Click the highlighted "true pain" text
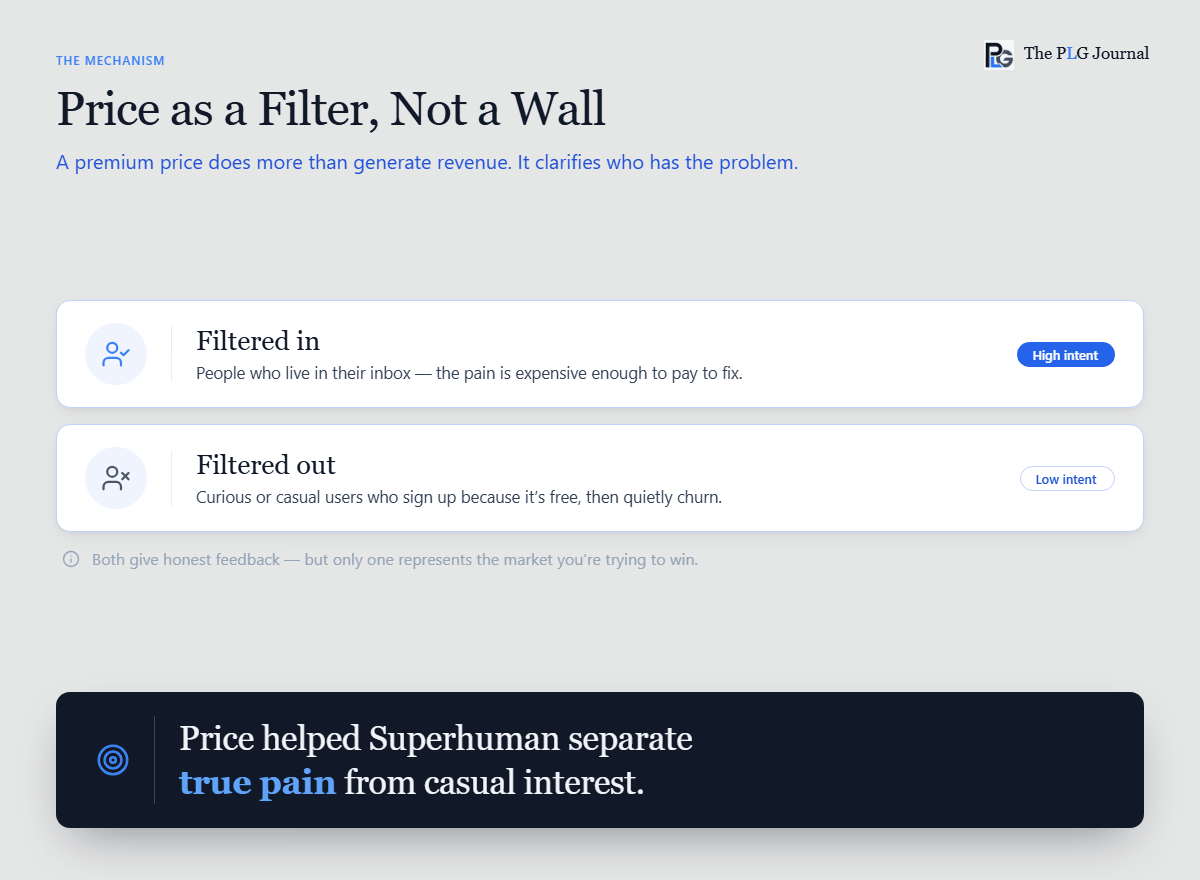Viewport: 1200px width, 880px height. pyautogui.click(x=257, y=782)
